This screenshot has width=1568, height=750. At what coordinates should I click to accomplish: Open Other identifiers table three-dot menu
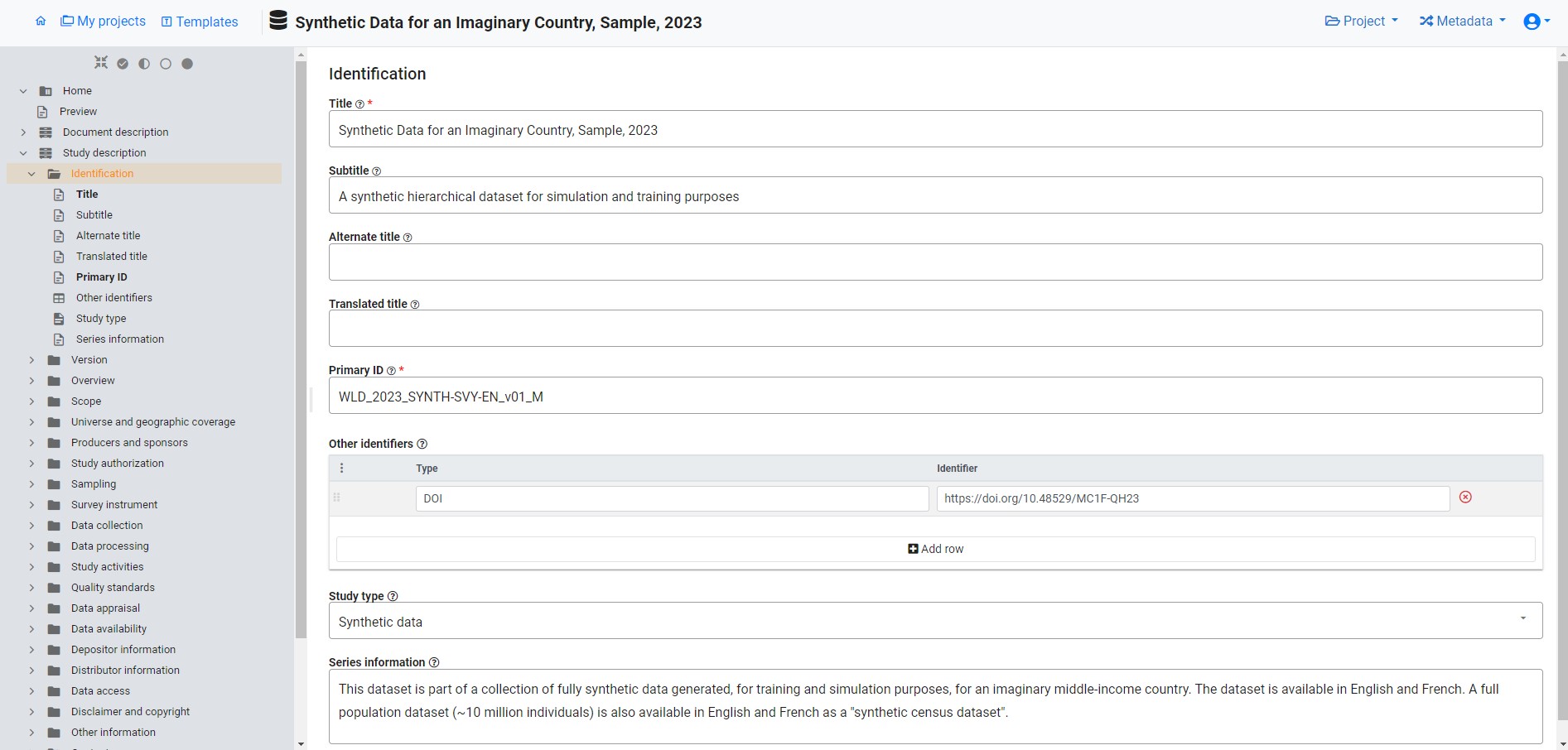click(x=341, y=469)
